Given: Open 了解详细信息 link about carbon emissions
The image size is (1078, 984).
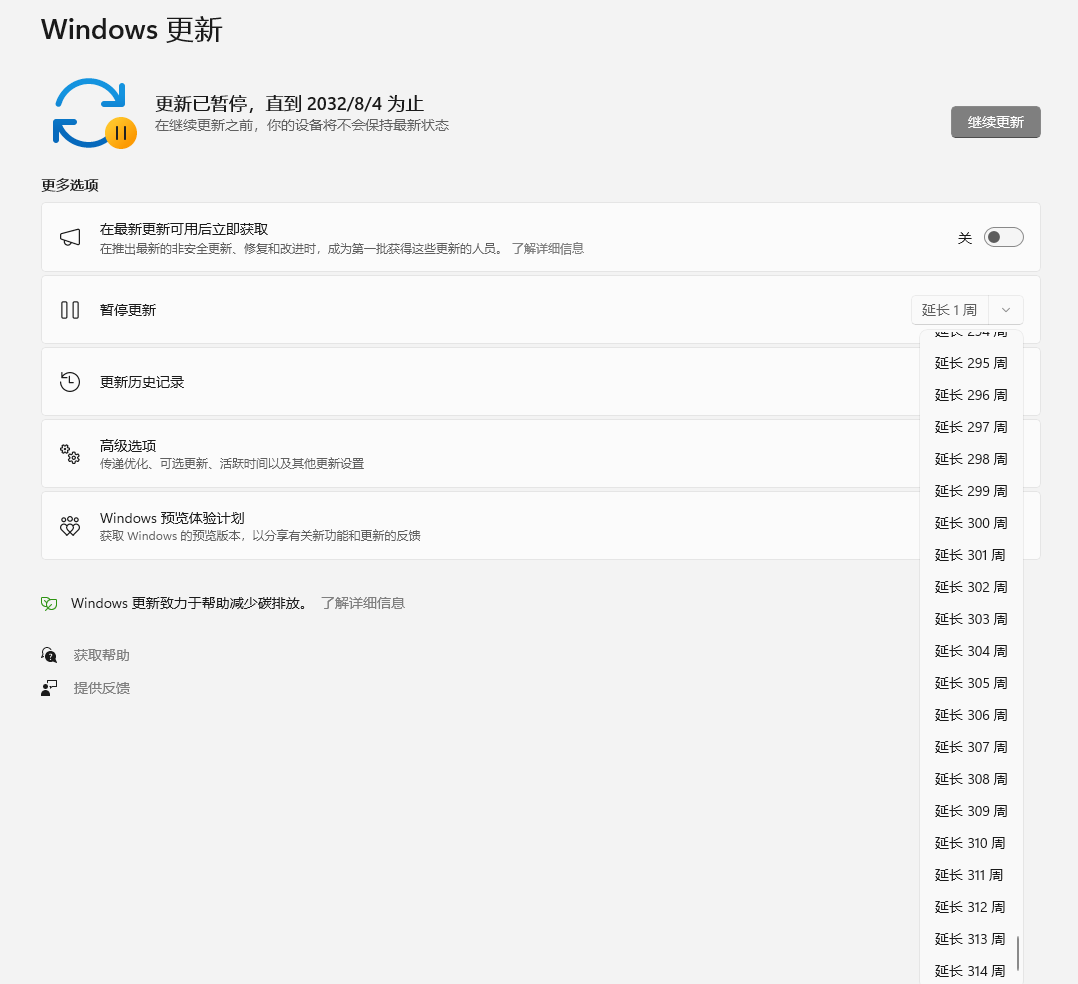Looking at the screenshot, I should point(363,603).
